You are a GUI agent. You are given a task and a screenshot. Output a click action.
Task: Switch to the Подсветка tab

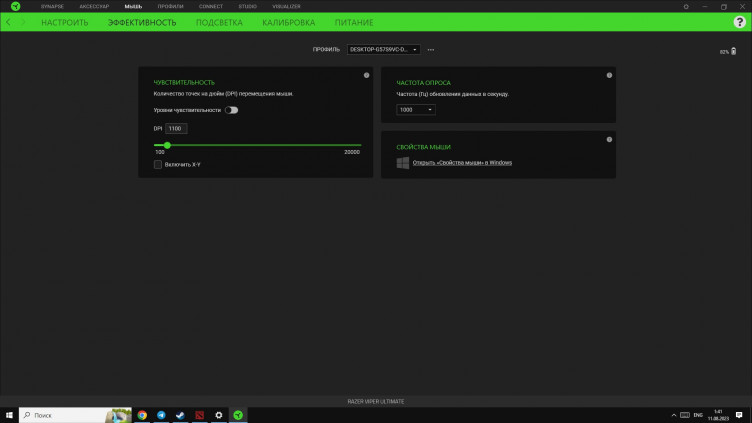pos(219,22)
